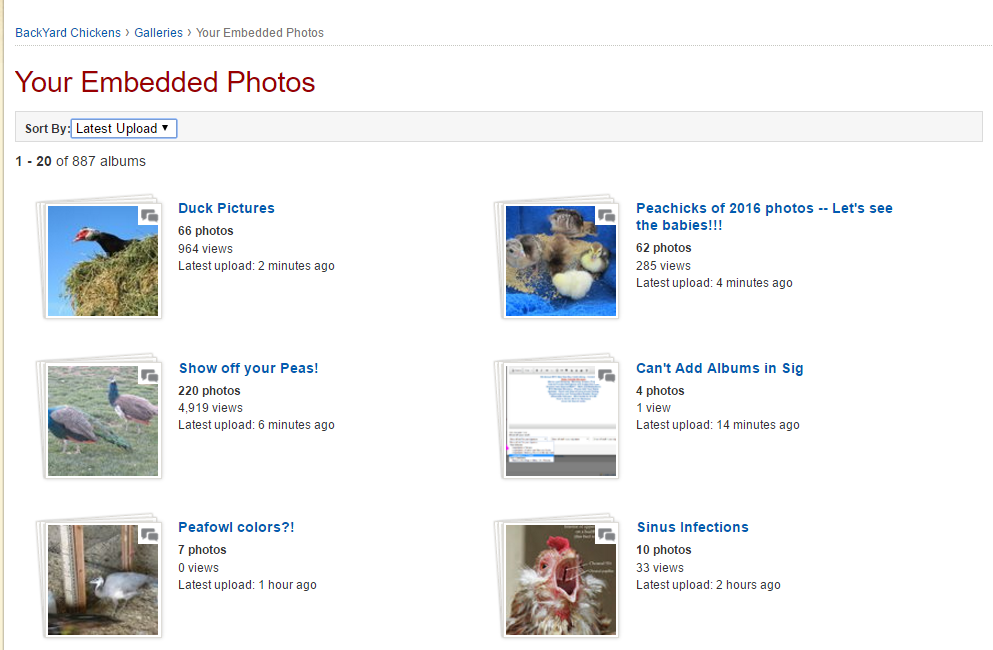
Task: Click comment icon on Show off your Peas thumbnail
Action: pos(149,376)
